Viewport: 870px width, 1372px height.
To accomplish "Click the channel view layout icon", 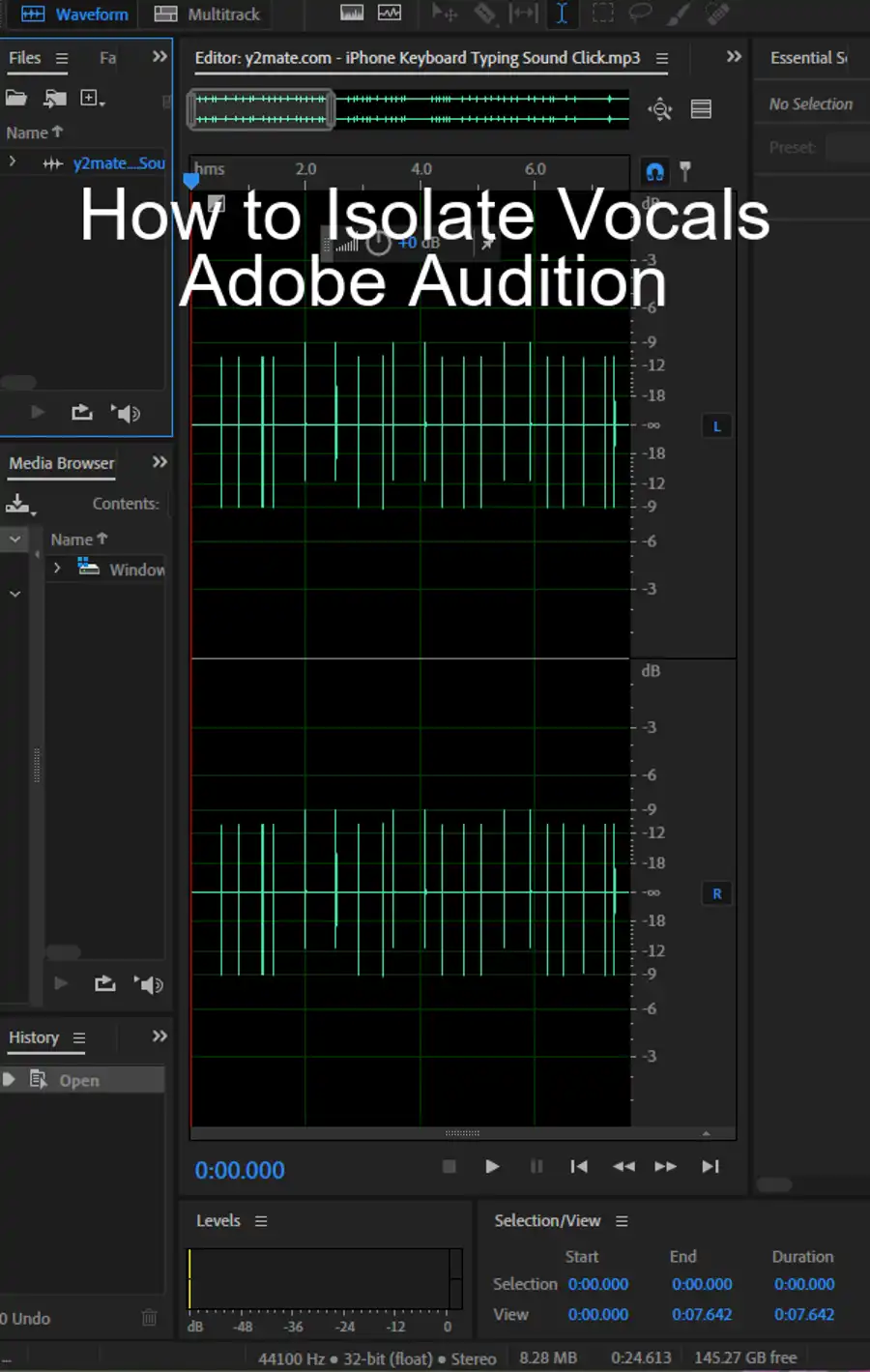I will coord(701,109).
